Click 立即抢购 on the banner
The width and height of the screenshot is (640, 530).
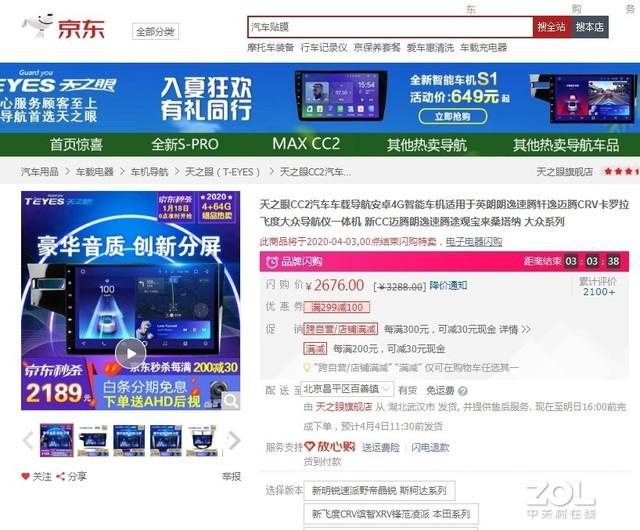(x=453, y=116)
